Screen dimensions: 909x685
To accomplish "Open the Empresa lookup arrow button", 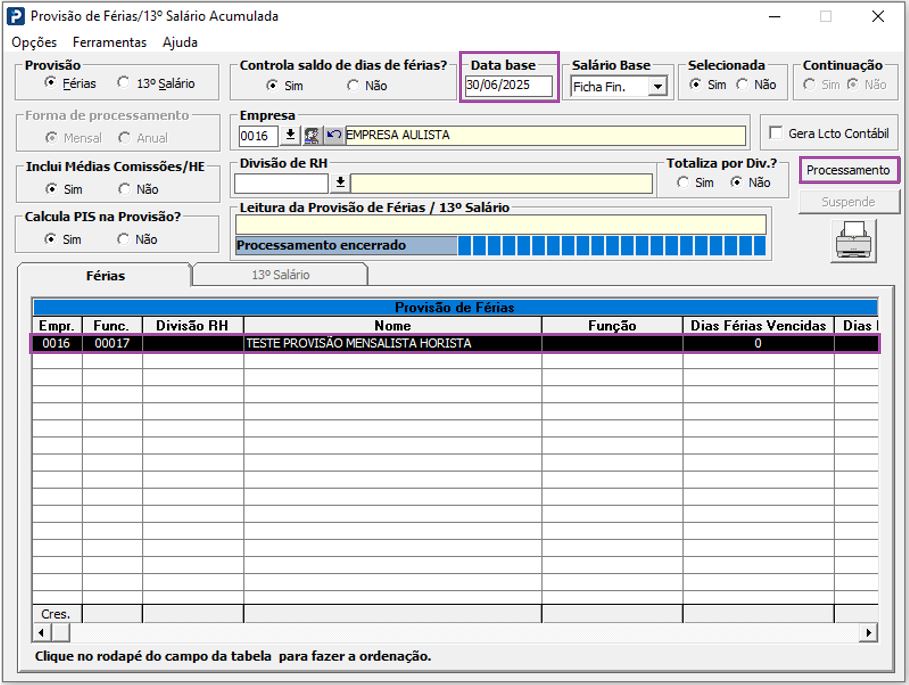I will tap(290, 135).
